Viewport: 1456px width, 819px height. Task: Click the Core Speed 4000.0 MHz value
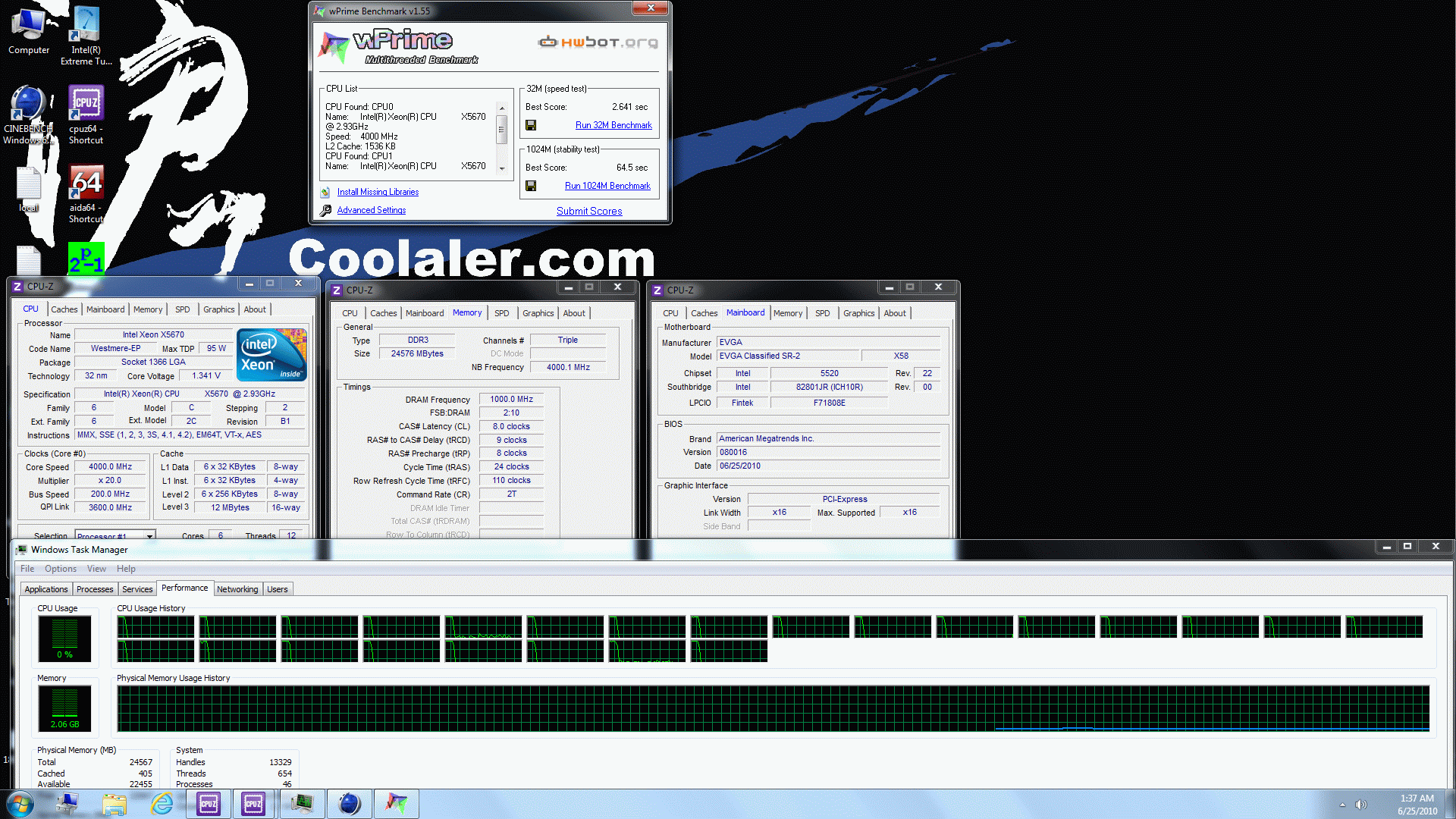point(111,467)
